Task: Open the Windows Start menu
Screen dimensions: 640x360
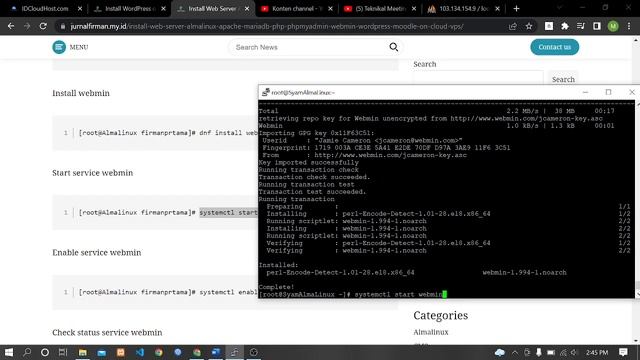Action: point(9,352)
